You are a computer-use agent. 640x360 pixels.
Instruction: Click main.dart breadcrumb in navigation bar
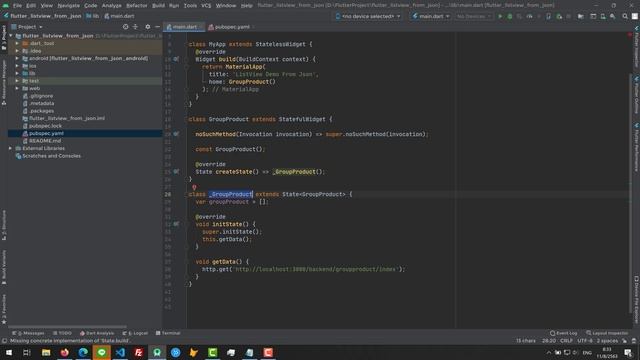pyautogui.click(x=119, y=16)
